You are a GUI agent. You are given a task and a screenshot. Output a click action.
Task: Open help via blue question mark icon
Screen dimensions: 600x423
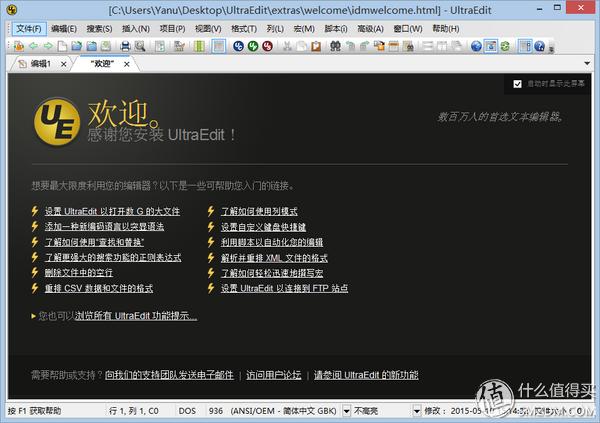point(540,46)
